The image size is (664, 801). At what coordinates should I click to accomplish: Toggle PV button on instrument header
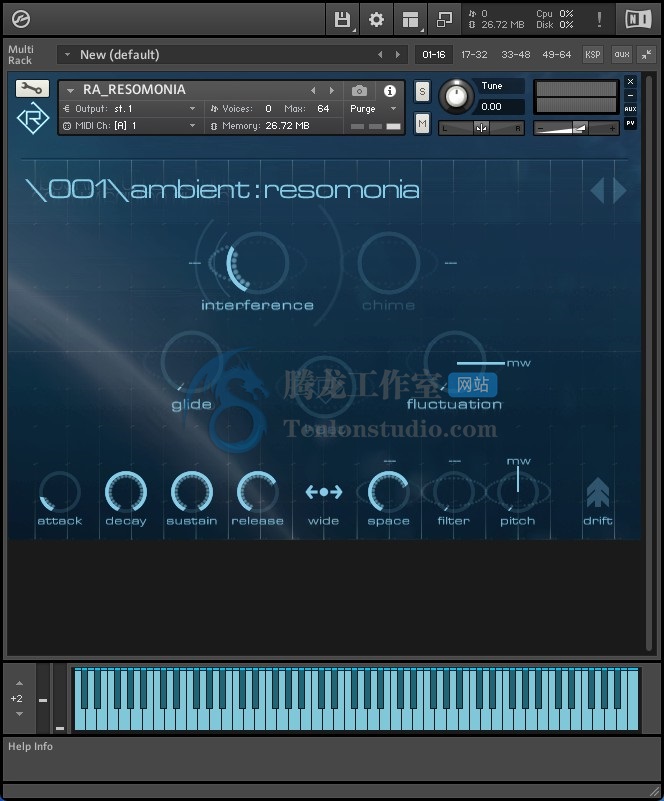coord(630,123)
